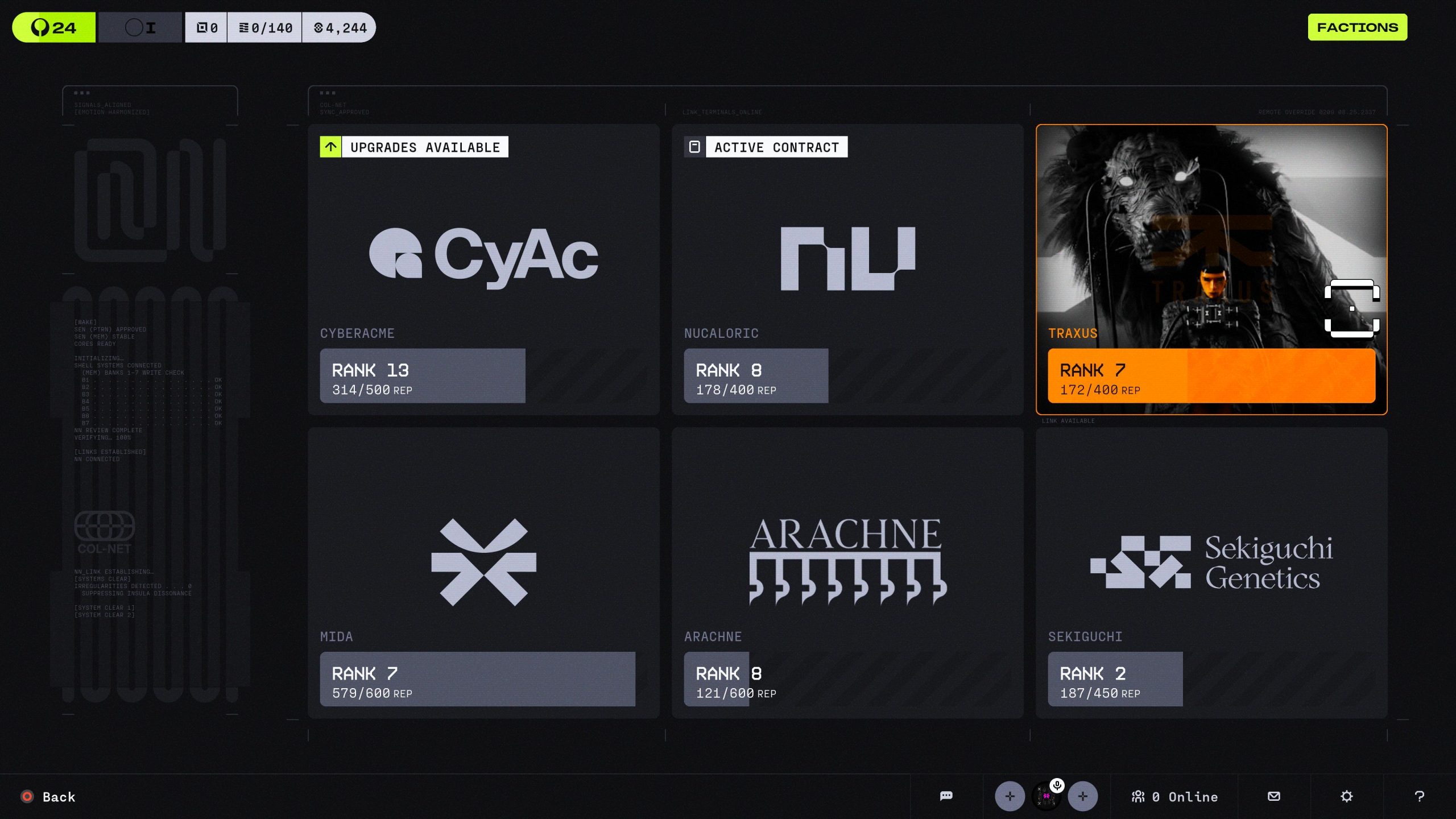The width and height of the screenshot is (1456, 819).
Task: Select the FACTIONS tab
Action: click(x=1357, y=27)
